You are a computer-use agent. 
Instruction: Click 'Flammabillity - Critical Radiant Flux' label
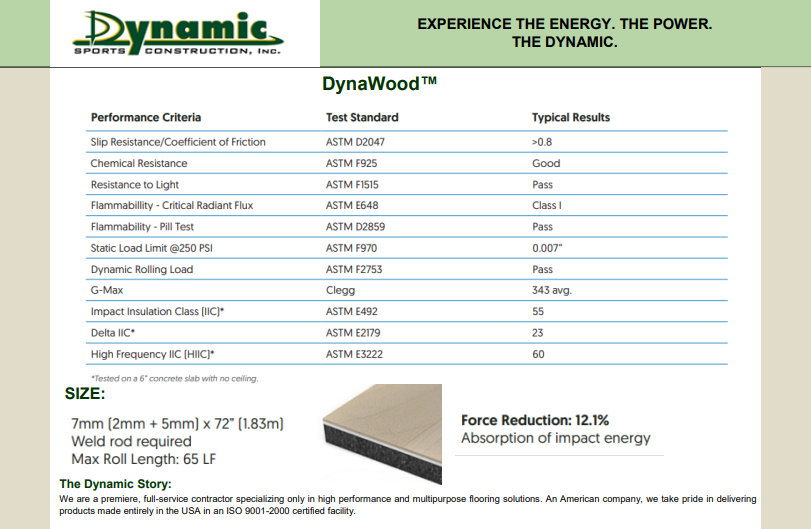tap(172, 205)
